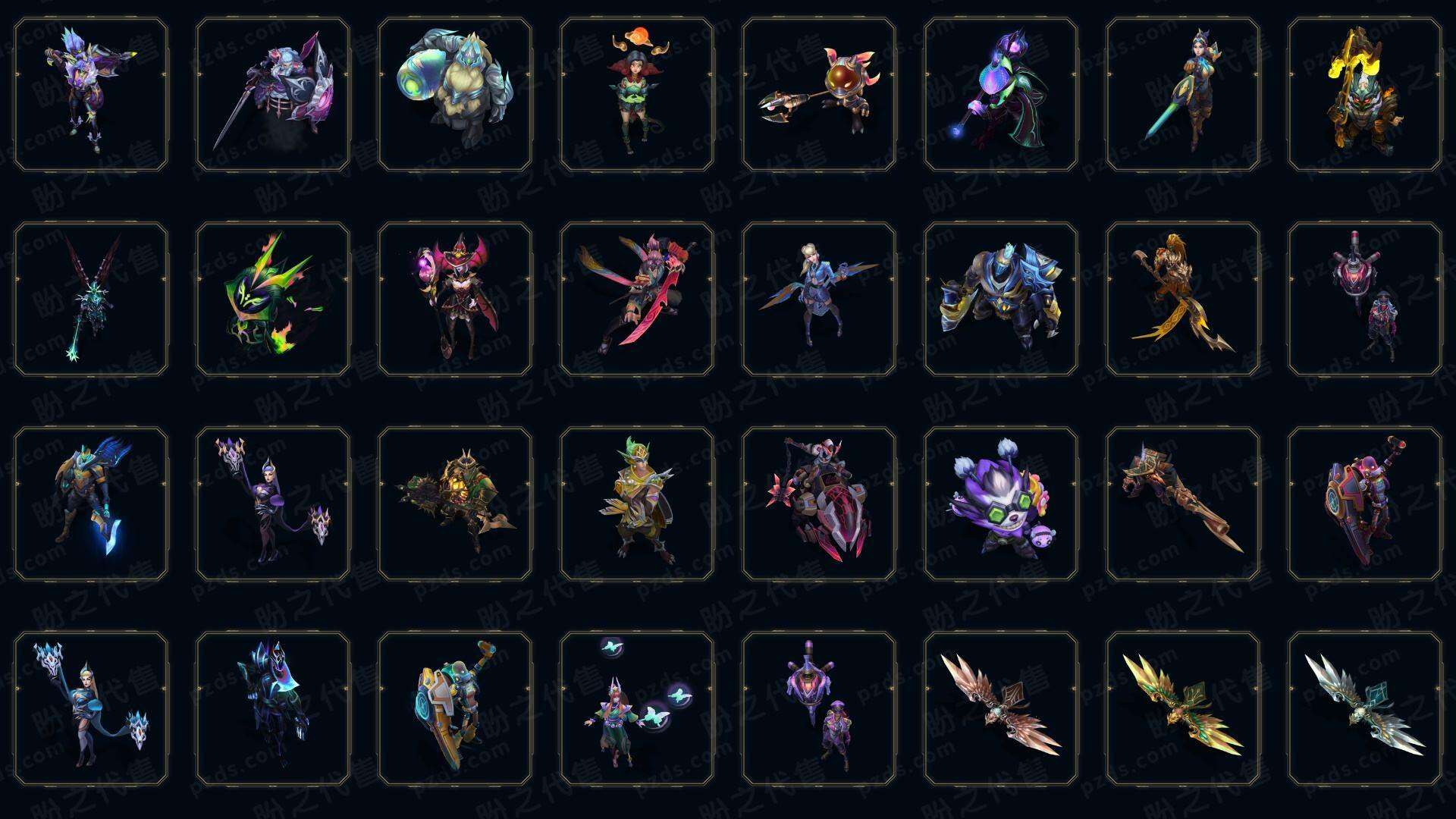This screenshot has height=819, width=1456.
Task: Open the dark blue glowing horse creature
Action: pyautogui.click(x=273, y=708)
